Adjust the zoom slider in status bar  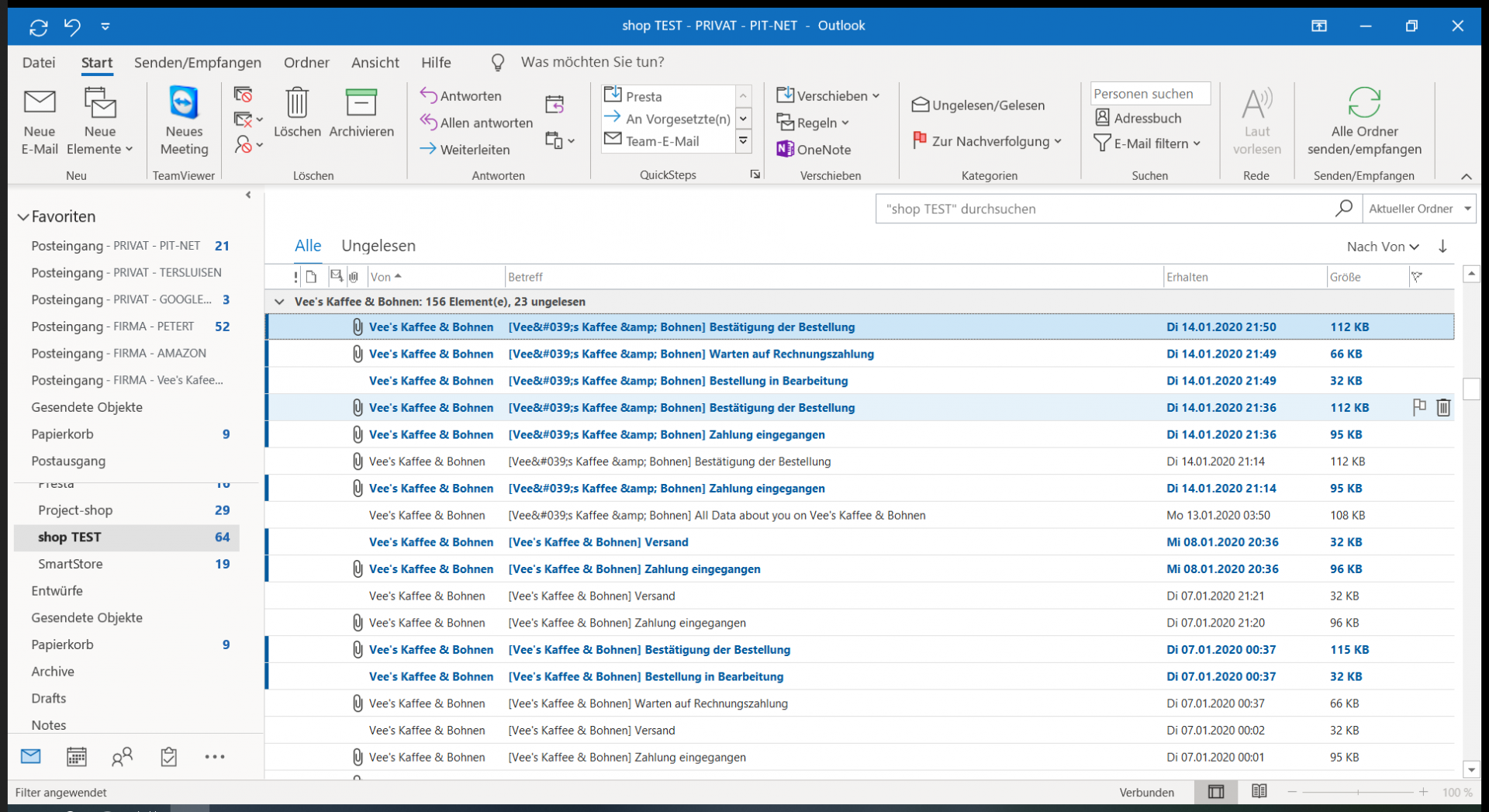click(1357, 792)
